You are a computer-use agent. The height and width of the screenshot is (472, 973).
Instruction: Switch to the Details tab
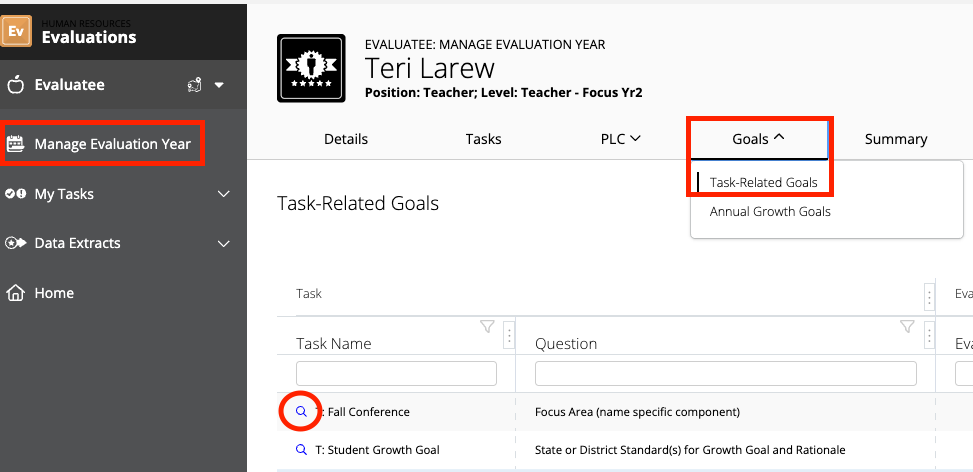pyautogui.click(x=346, y=139)
